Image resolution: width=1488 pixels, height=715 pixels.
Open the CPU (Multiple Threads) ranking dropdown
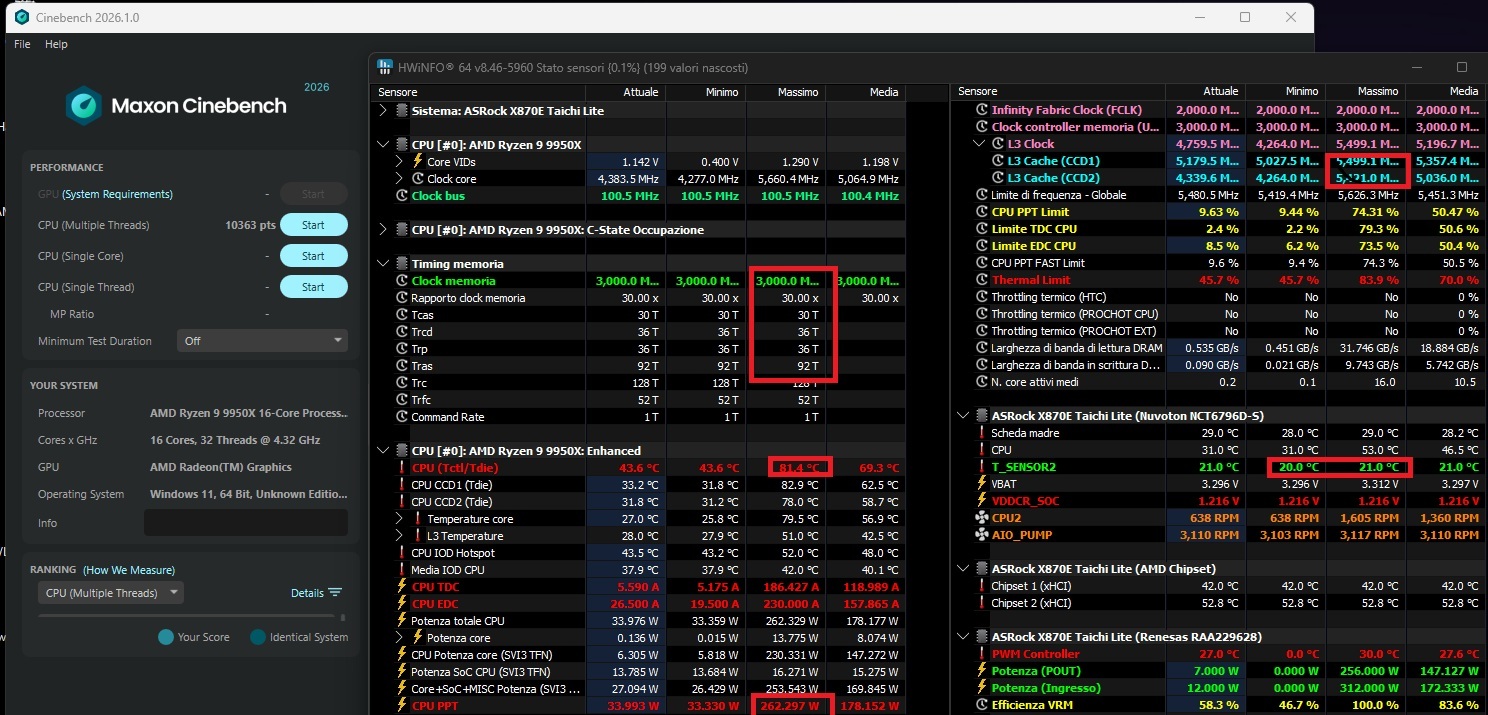pos(110,593)
